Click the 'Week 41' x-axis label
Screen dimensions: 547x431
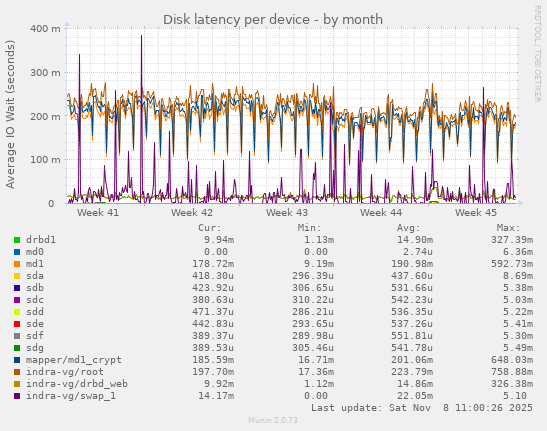point(98,213)
